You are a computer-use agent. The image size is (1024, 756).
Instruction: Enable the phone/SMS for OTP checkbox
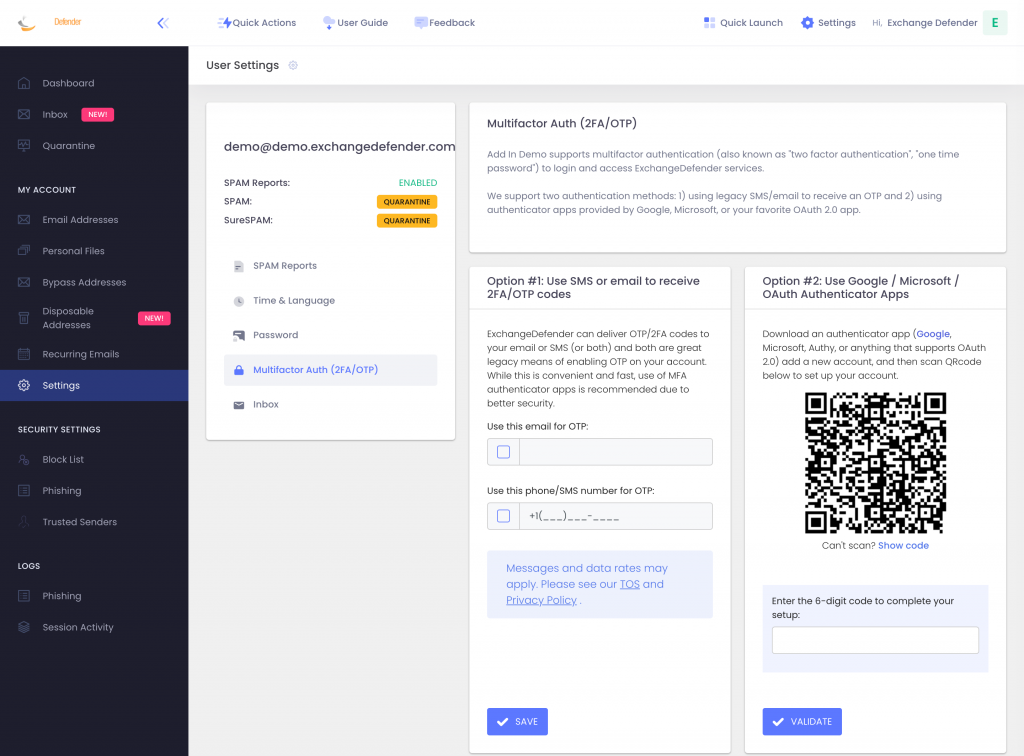click(x=504, y=516)
